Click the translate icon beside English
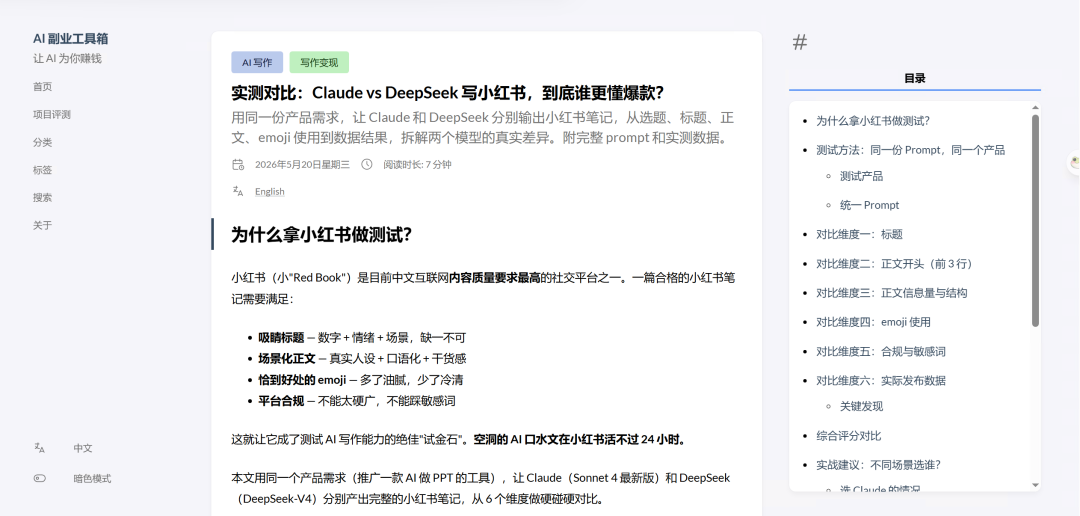This screenshot has height=516, width=1080. [x=238, y=191]
